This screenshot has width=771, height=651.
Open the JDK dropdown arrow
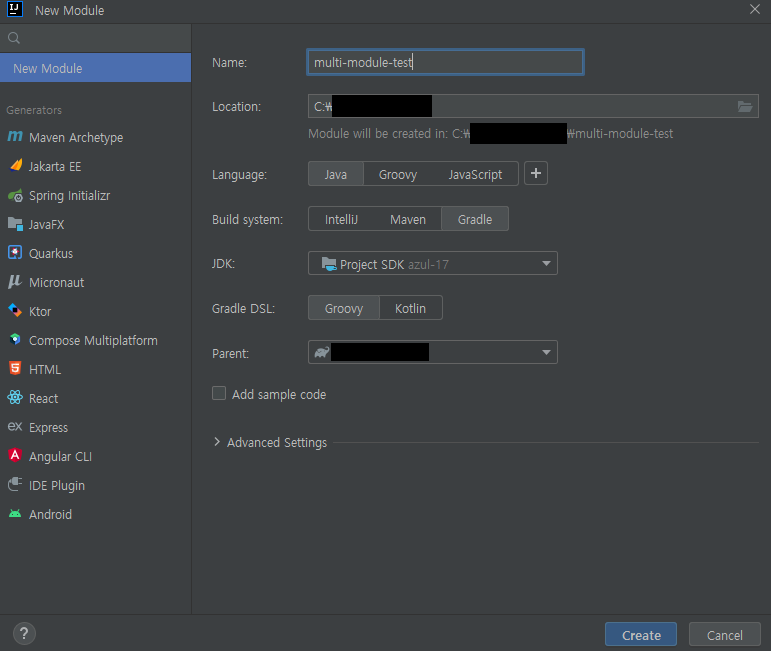click(x=546, y=264)
